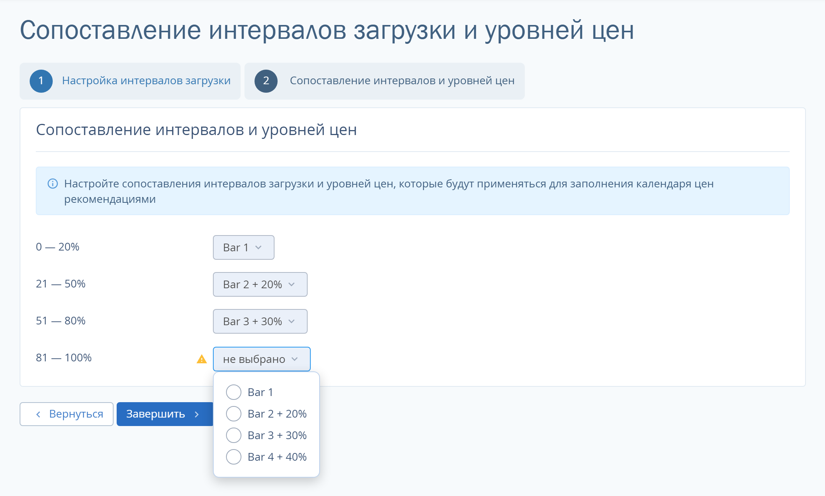
Task: Click the '0 — 20%' interval label
Action: coord(57,247)
